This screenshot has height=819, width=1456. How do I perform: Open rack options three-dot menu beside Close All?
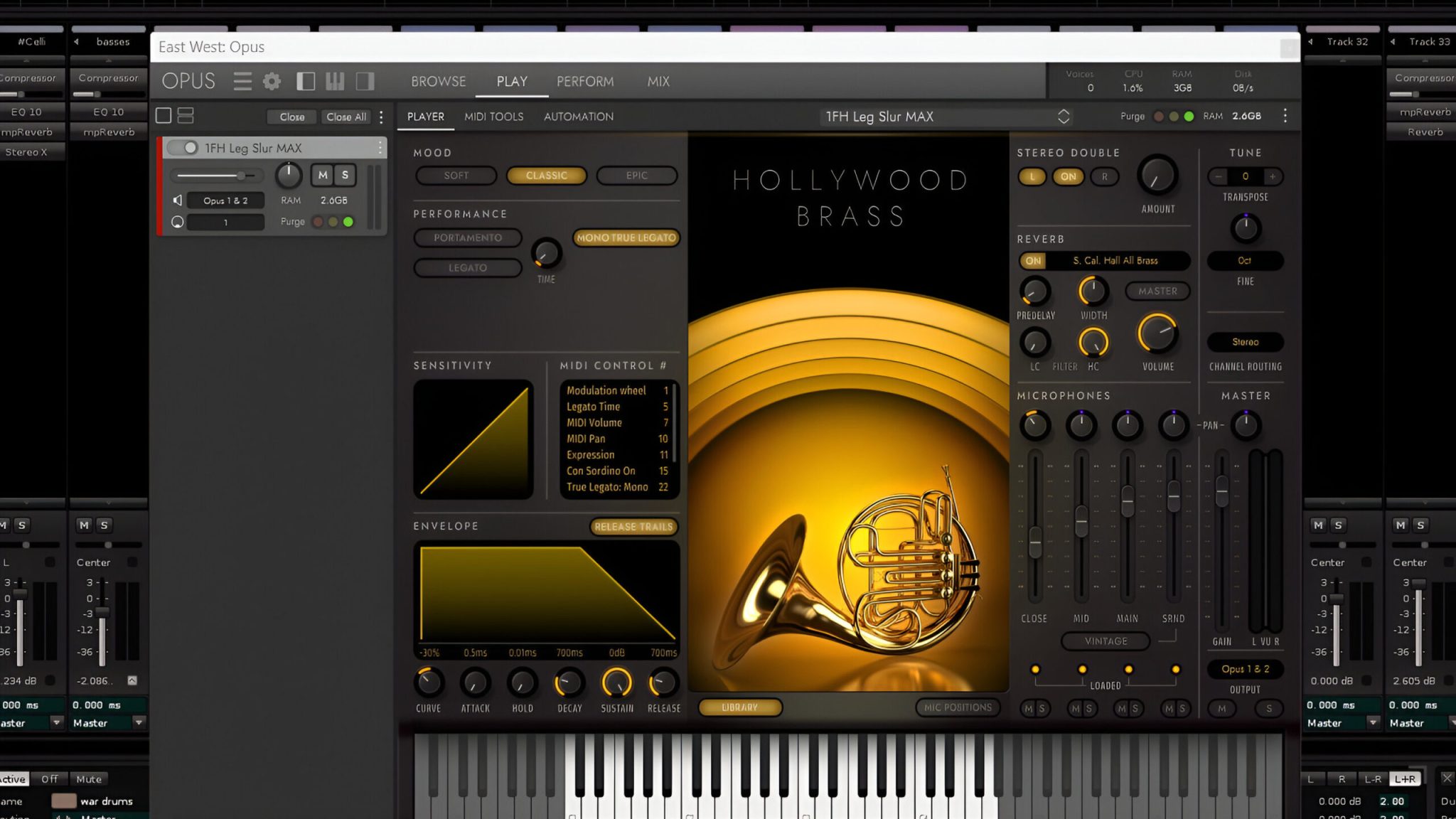coord(382,117)
